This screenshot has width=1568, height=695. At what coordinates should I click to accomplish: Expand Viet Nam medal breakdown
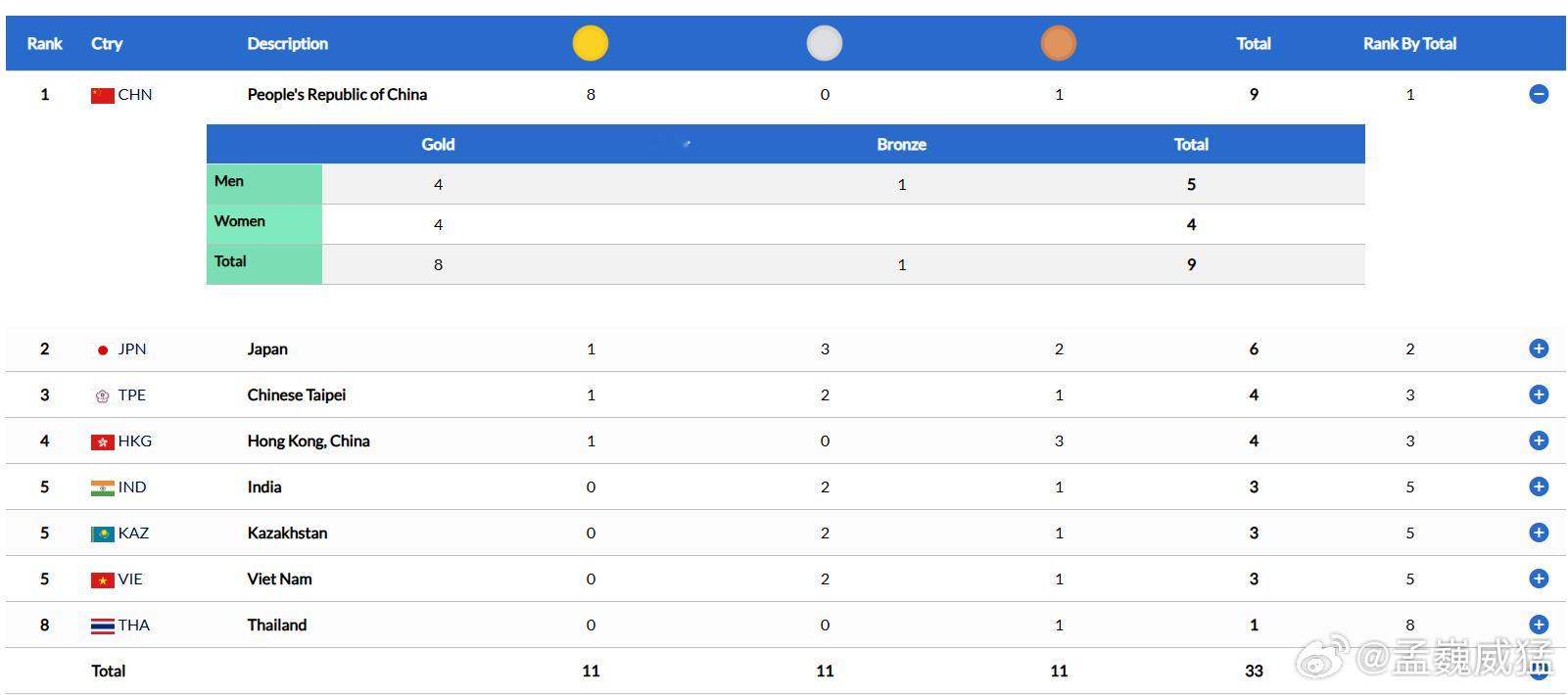pyautogui.click(x=1539, y=579)
